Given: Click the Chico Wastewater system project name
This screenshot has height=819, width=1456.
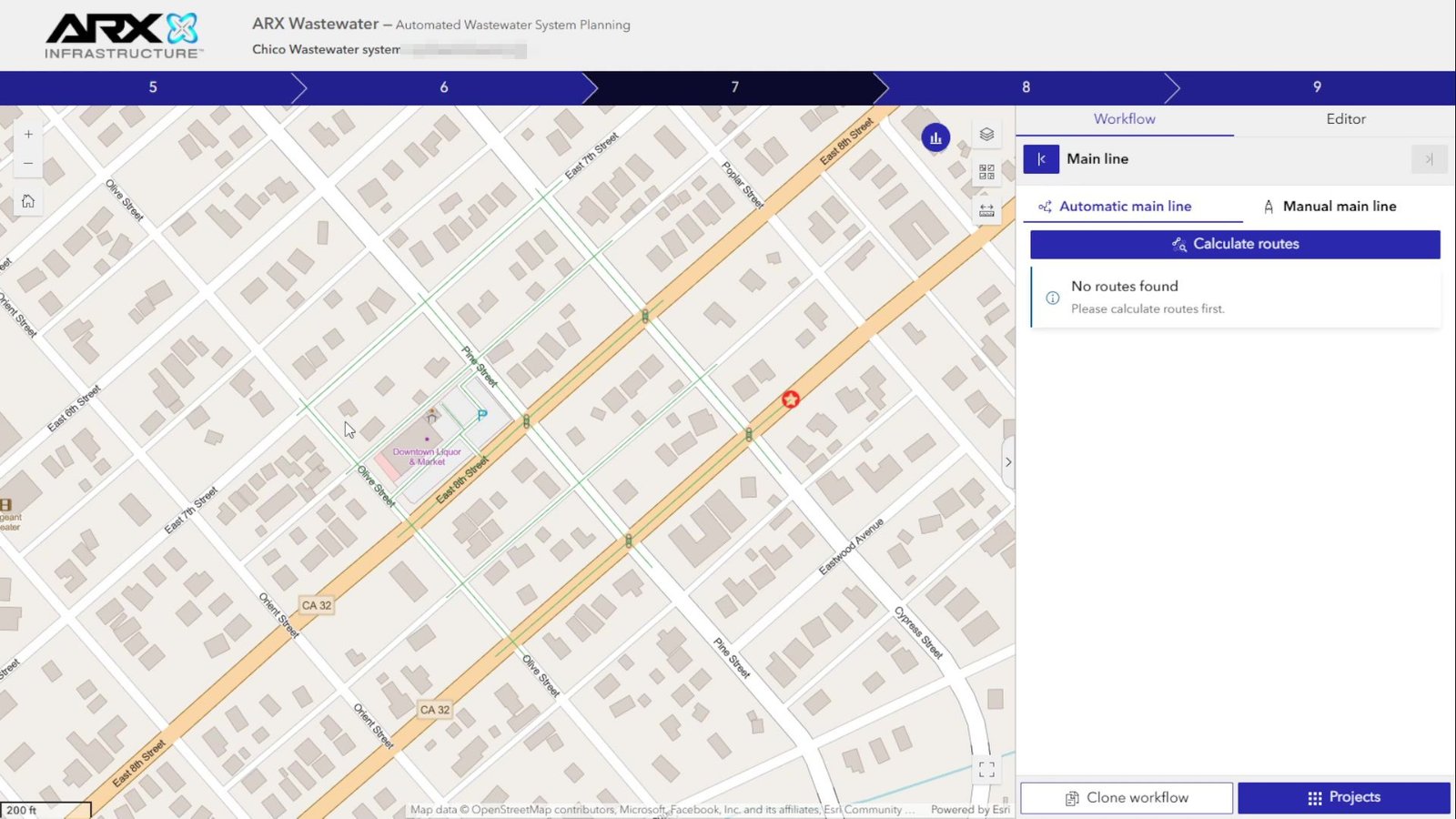Looking at the screenshot, I should (326, 49).
